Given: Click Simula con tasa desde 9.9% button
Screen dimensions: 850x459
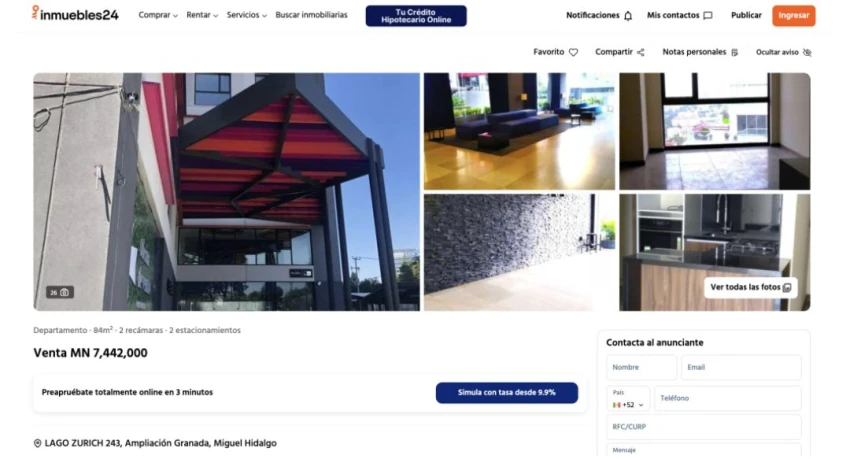Looking at the screenshot, I should (507, 393).
